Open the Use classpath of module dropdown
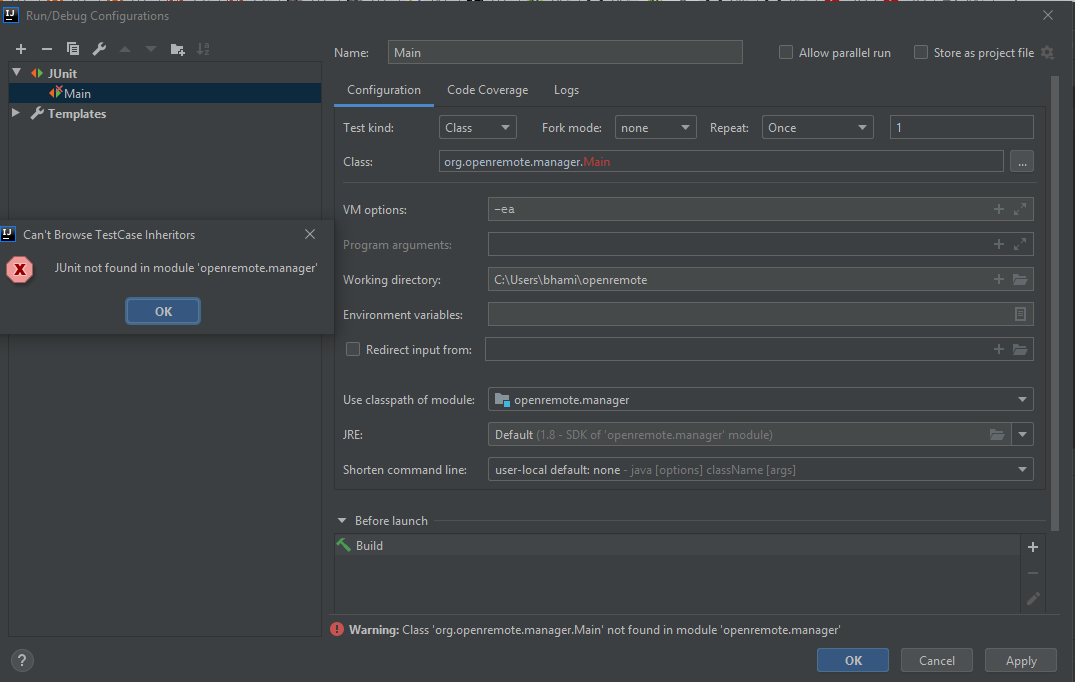 (760, 400)
